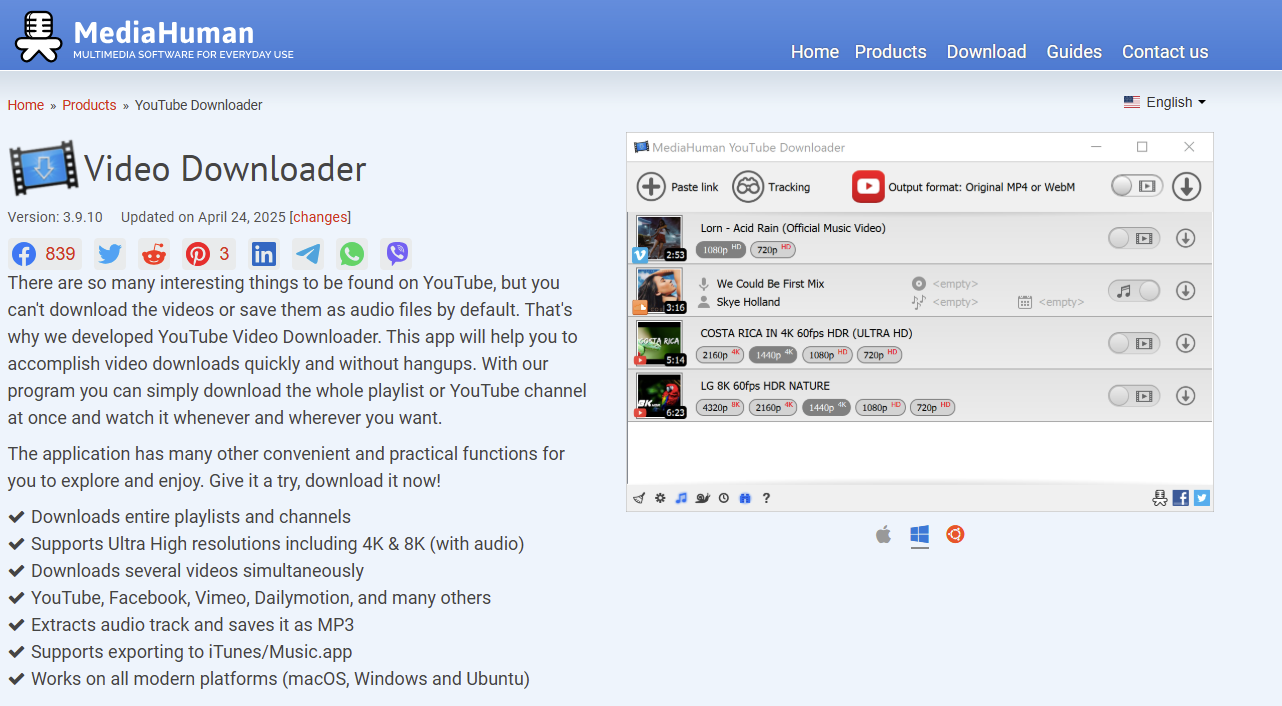Click the Facebook icon in the app status bar

pos(1181,498)
